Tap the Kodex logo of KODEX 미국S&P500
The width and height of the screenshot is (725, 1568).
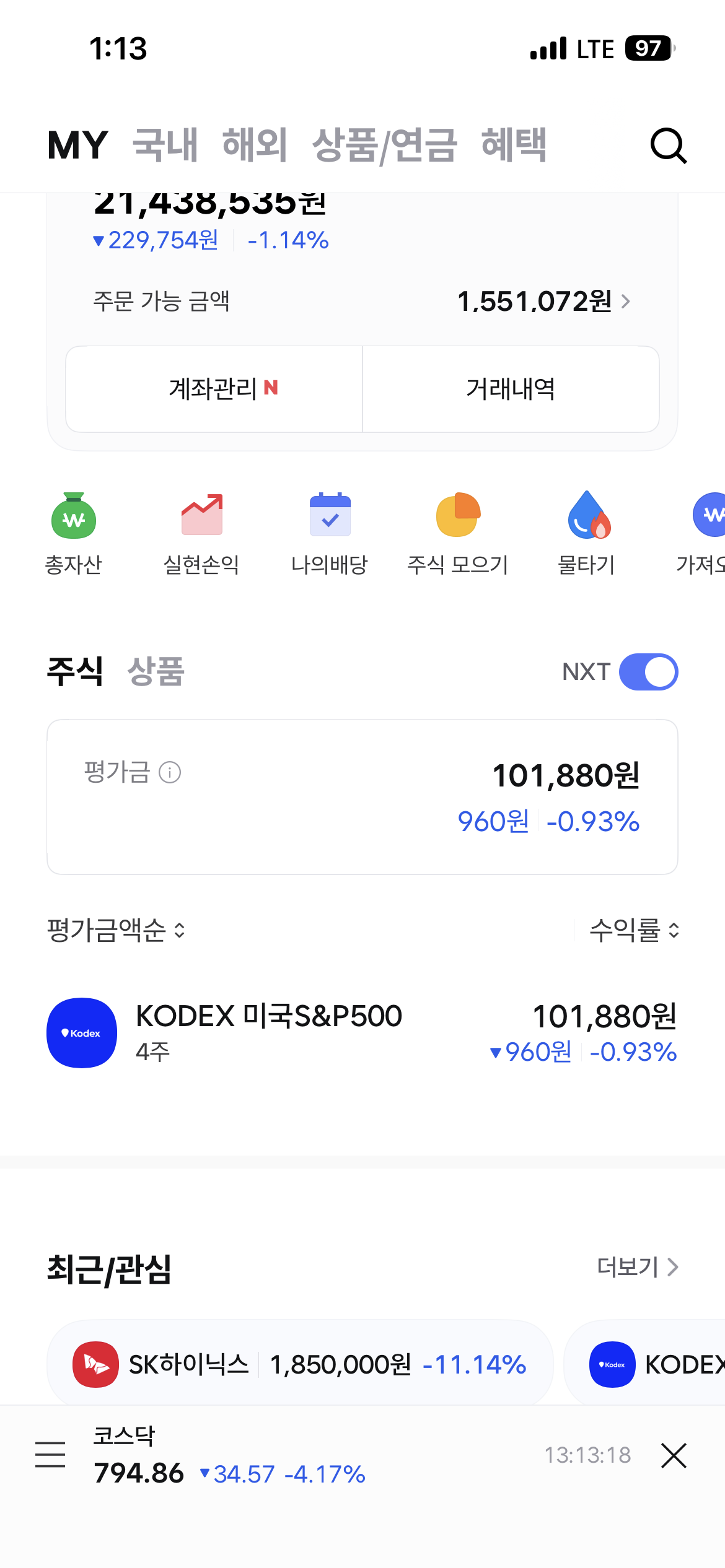82,1032
